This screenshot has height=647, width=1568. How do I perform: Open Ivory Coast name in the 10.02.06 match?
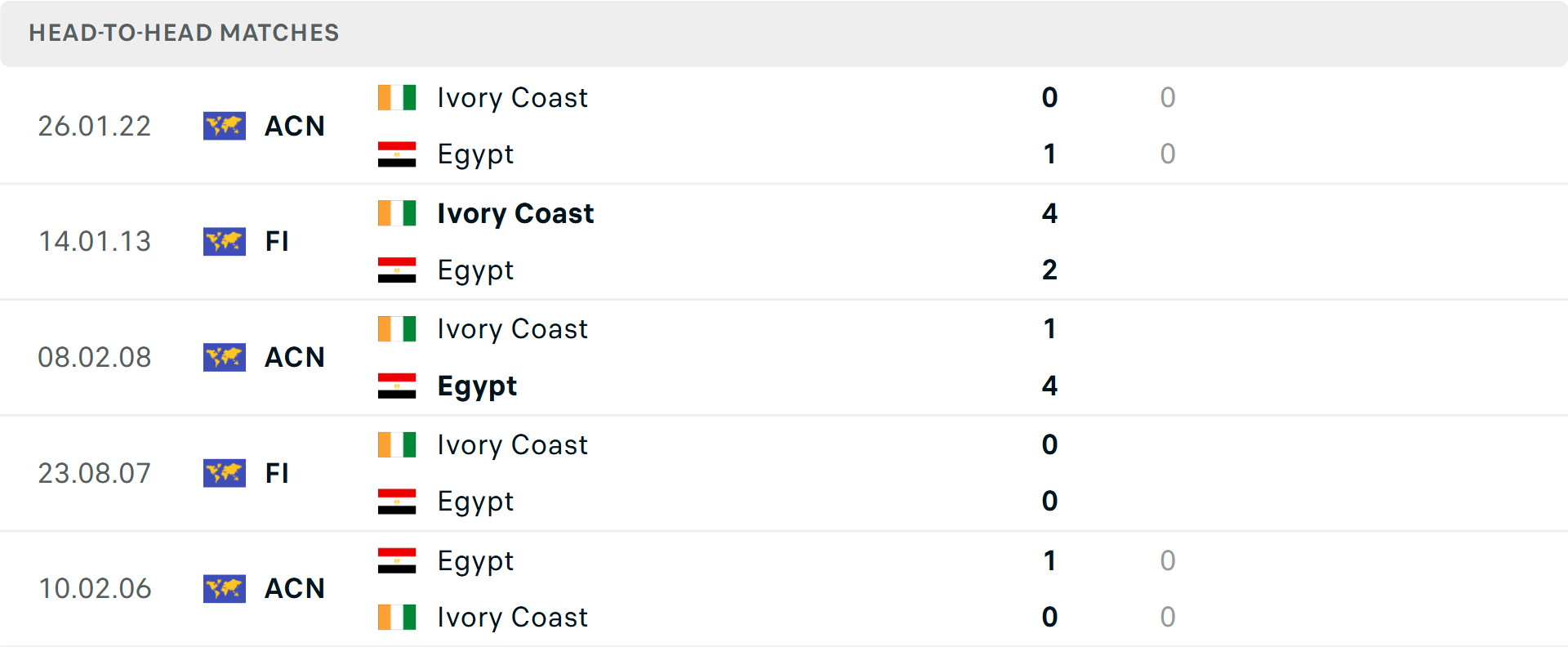pos(512,618)
